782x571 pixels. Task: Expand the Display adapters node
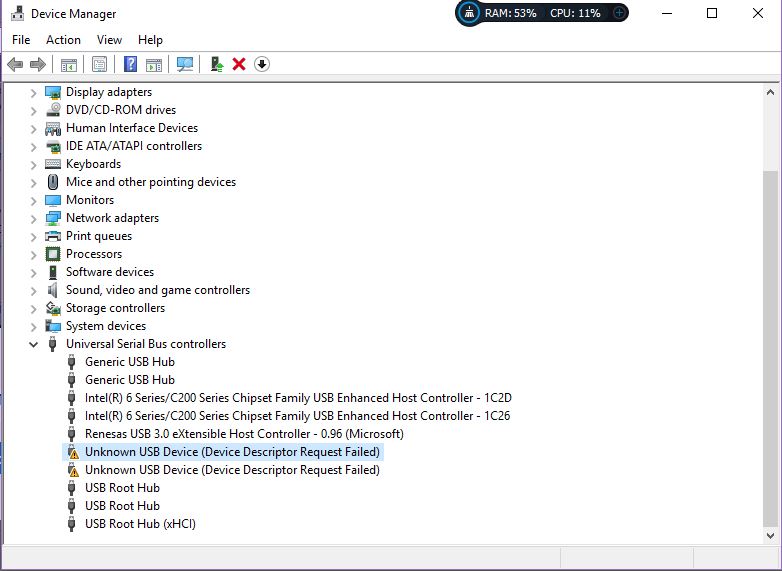(33, 93)
